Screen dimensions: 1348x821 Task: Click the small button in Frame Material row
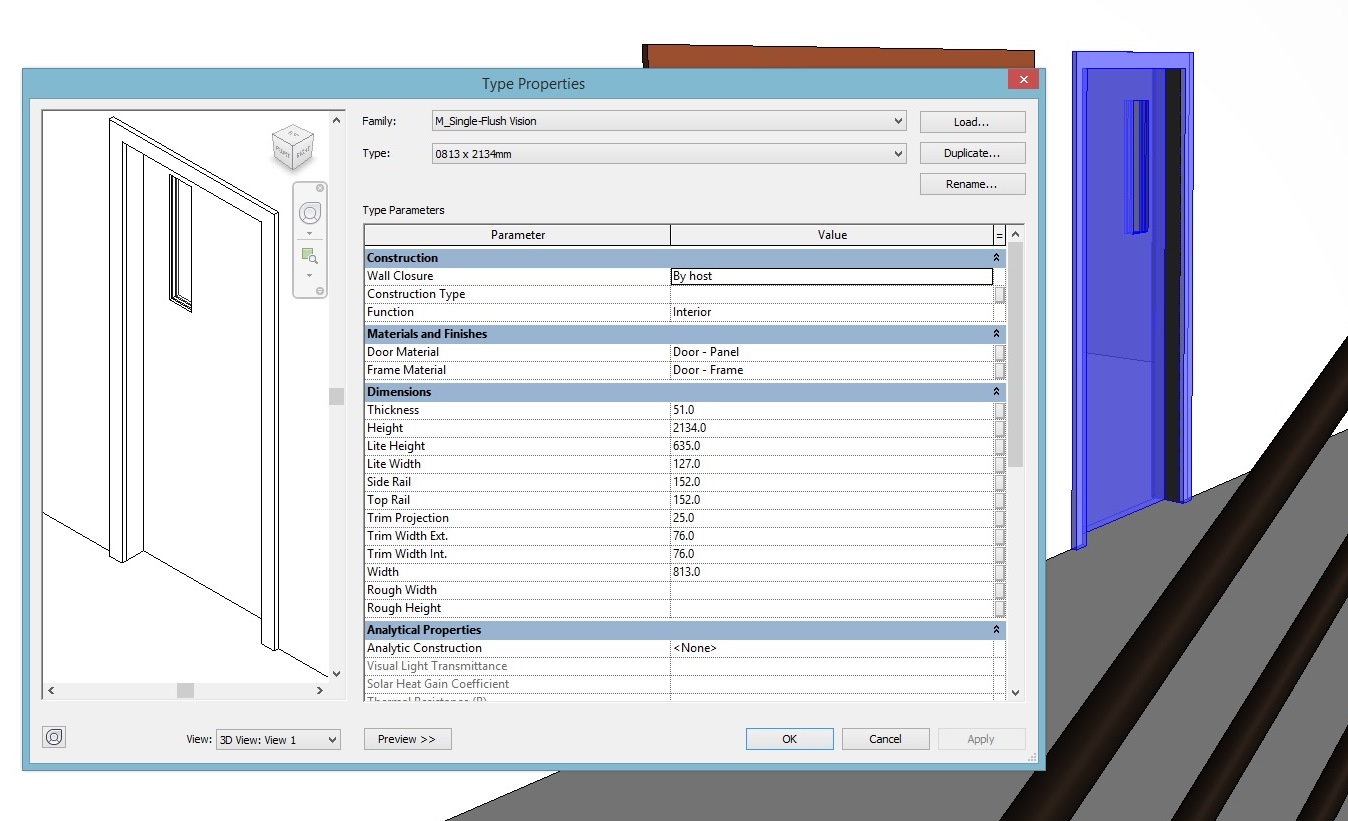point(999,370)
